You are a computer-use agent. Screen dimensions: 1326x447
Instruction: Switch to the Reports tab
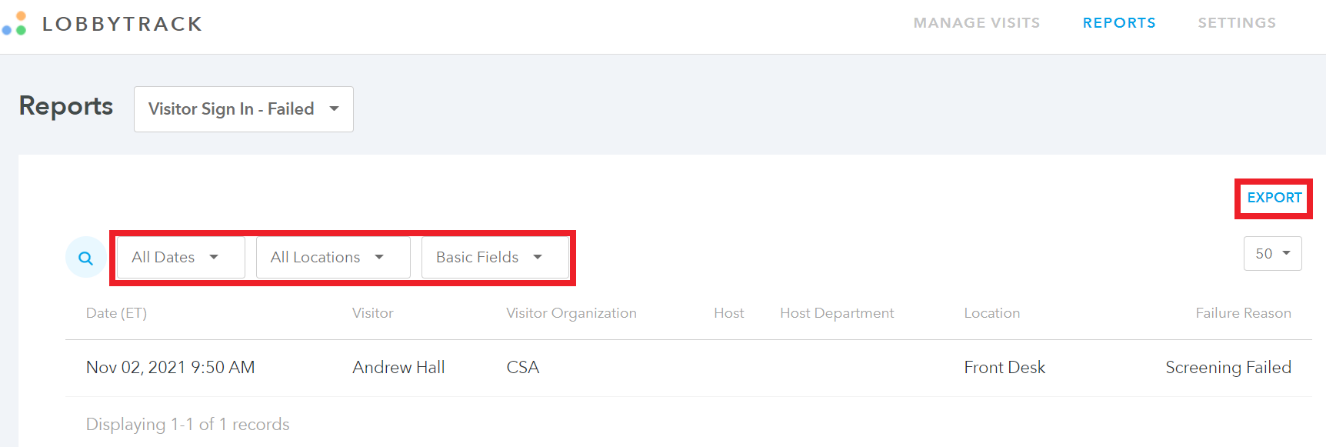pos(1119,23)
